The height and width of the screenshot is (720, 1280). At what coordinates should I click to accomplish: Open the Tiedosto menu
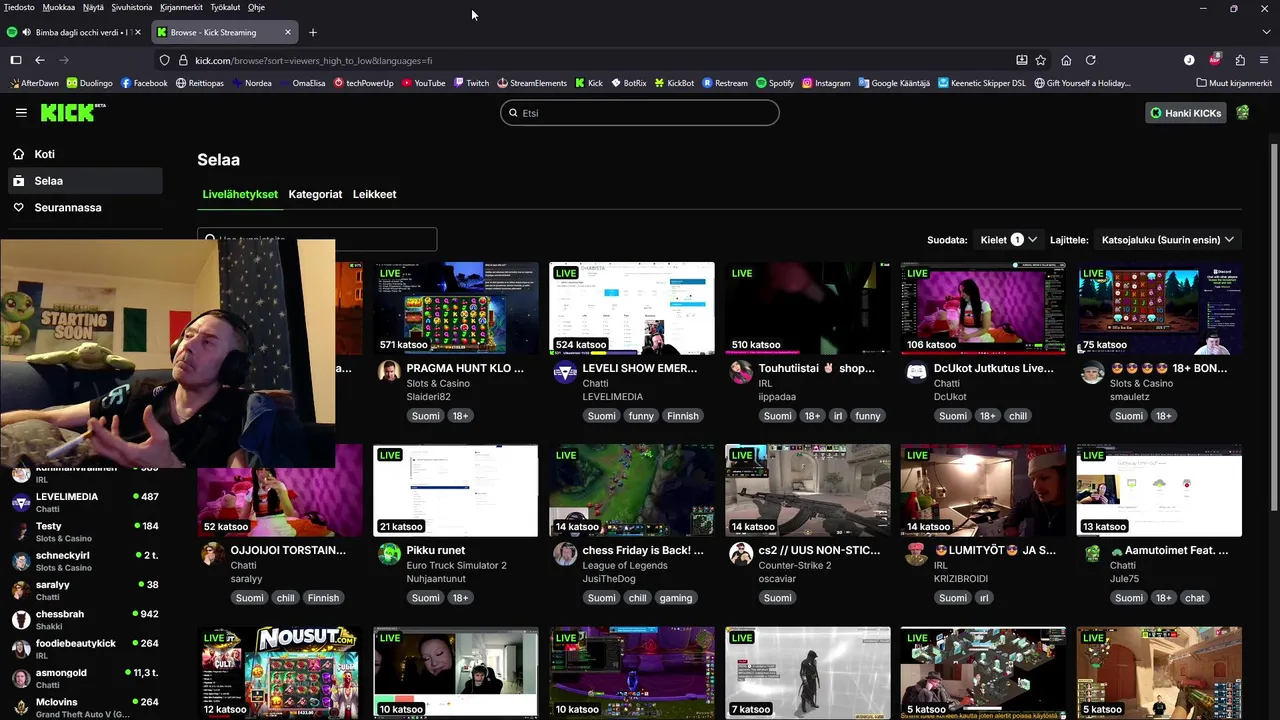tap(19, 7)
